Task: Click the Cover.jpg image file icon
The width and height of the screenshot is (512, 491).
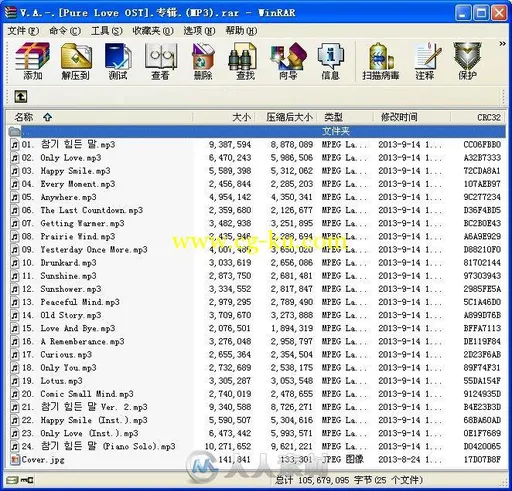Action: pyautogui.click(x=15, y=460)
